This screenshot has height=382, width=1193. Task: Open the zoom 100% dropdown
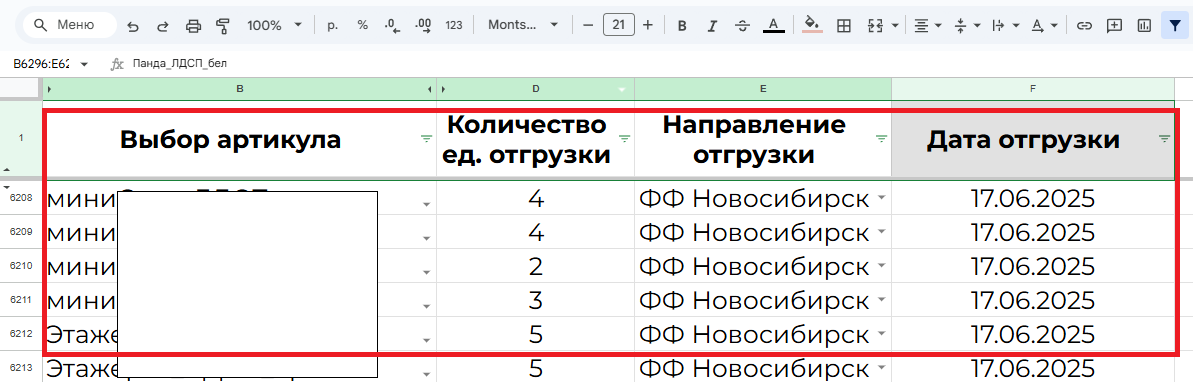pos(275,25)
